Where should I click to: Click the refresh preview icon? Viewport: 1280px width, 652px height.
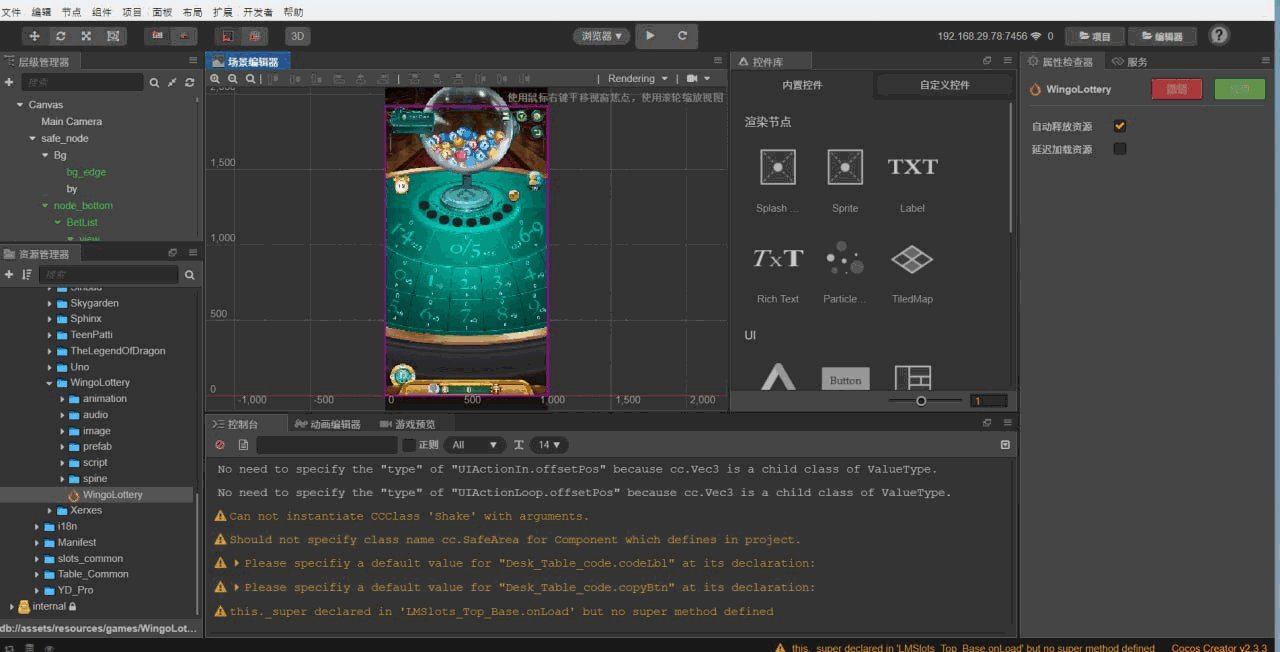coord(682,36)
